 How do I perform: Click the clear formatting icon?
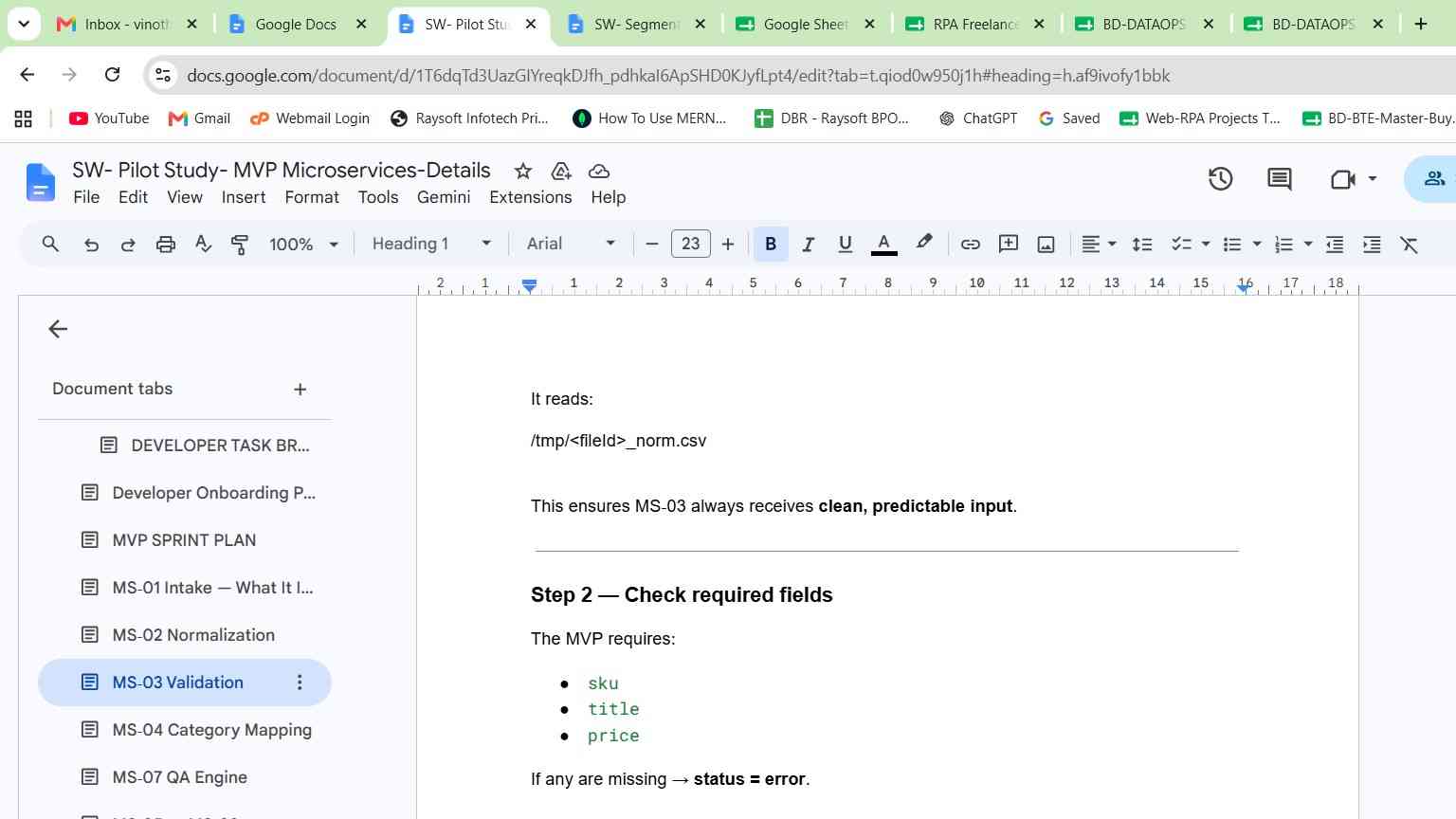coord(1410,245)
